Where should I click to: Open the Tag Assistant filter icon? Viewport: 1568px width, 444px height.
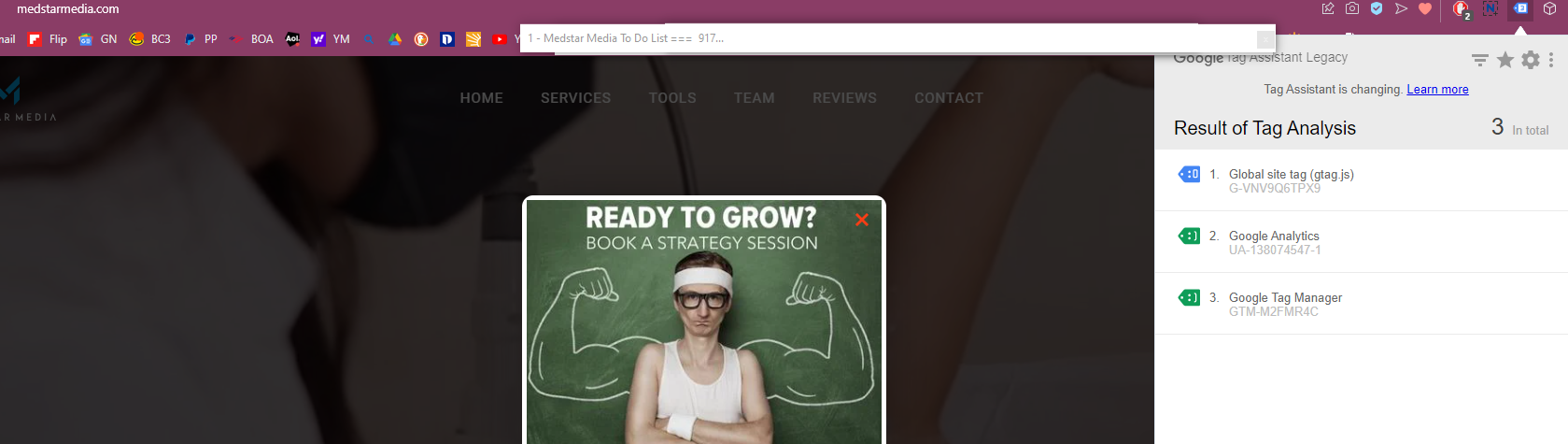click(x=1480, y=60)
